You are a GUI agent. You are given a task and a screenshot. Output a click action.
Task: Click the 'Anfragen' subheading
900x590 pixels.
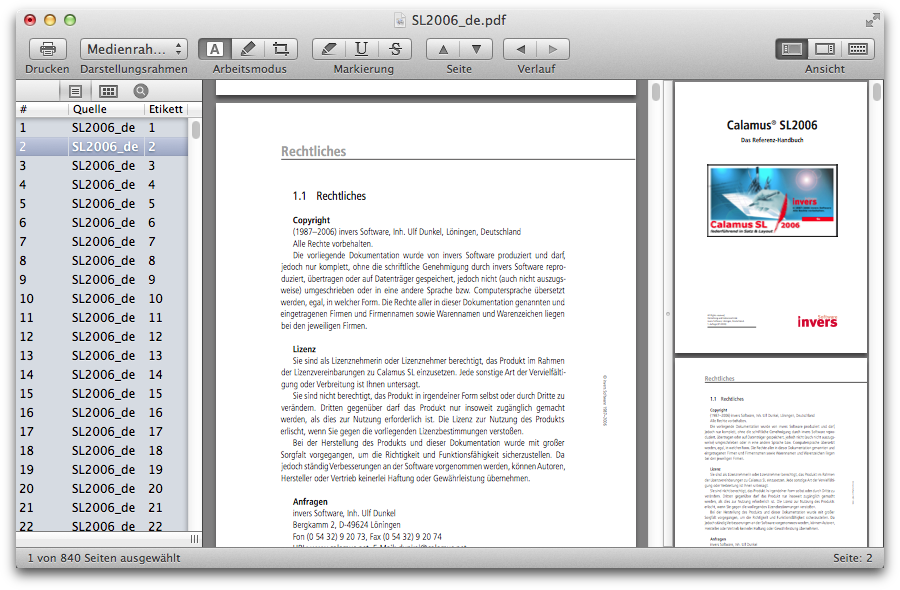click(310, 502)
